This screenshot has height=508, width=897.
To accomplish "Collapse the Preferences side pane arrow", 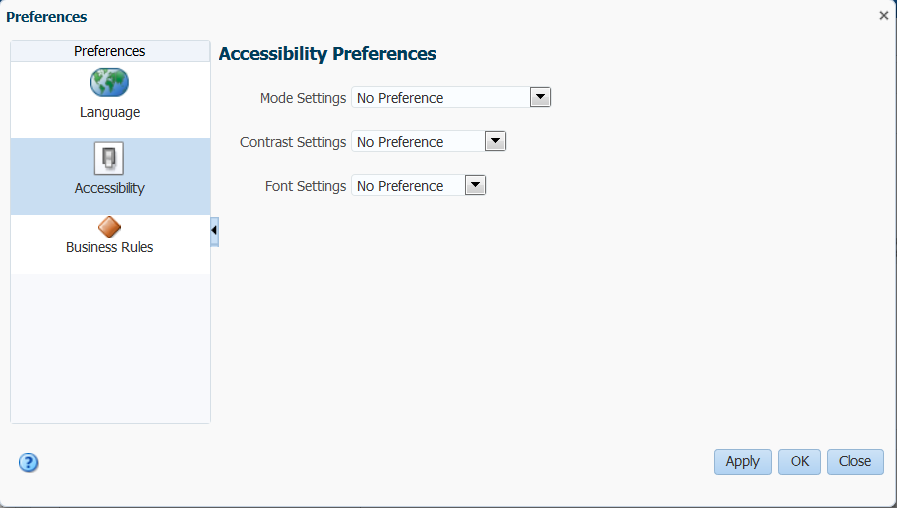I will (214, 231).
